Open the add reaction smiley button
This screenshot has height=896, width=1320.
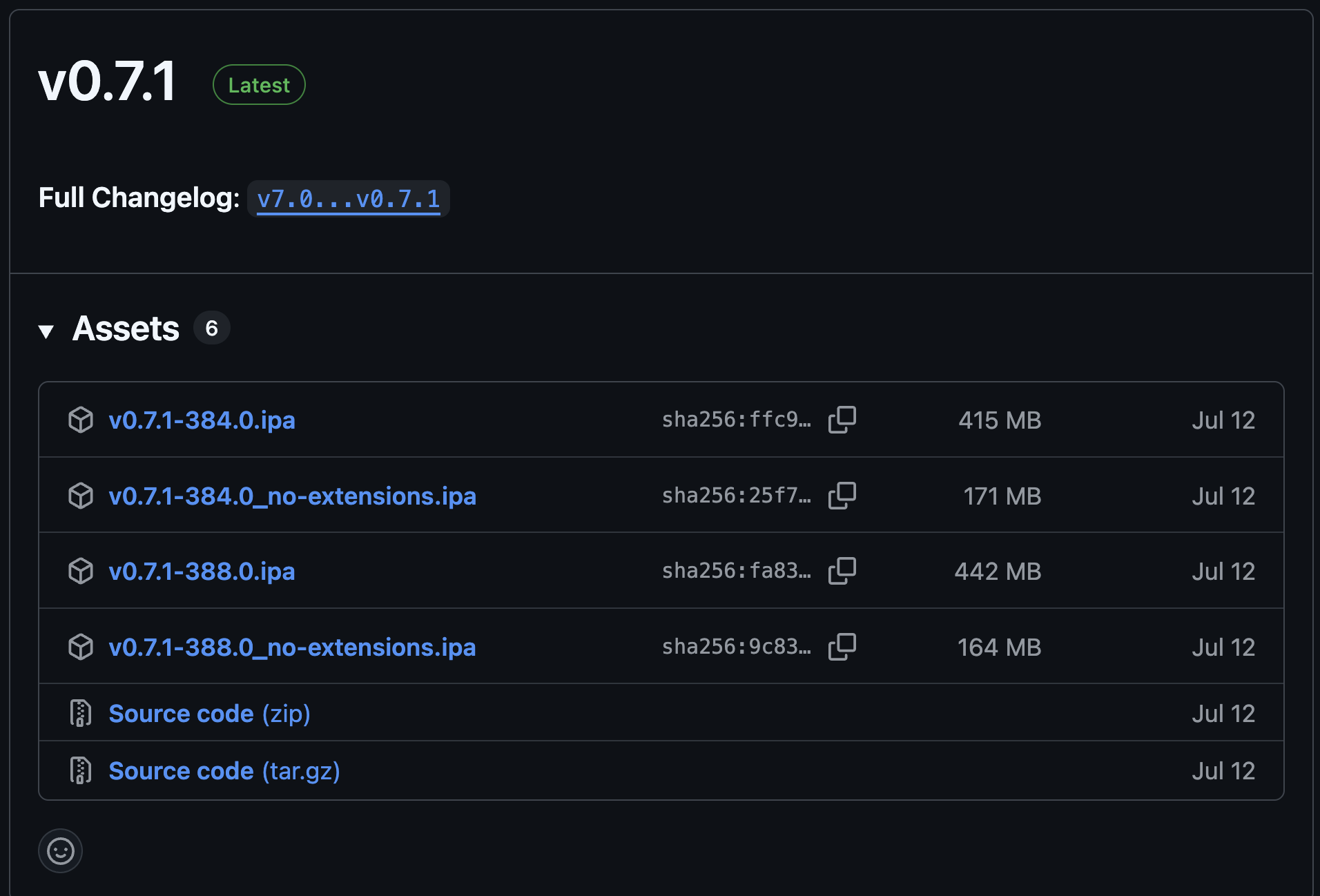click(x=61, y=850)
